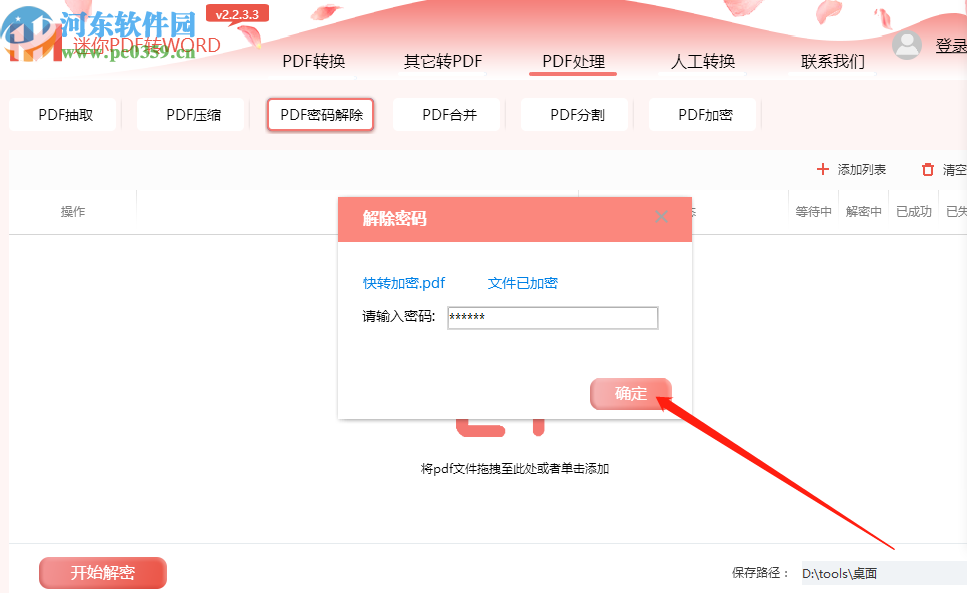
Task: Select the PDF加密 encryption tool
Action: click(703, 114)
